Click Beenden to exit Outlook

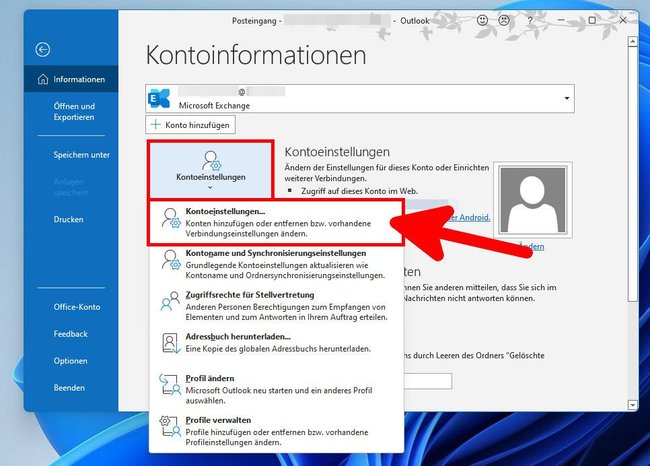[x=69, y=388]
